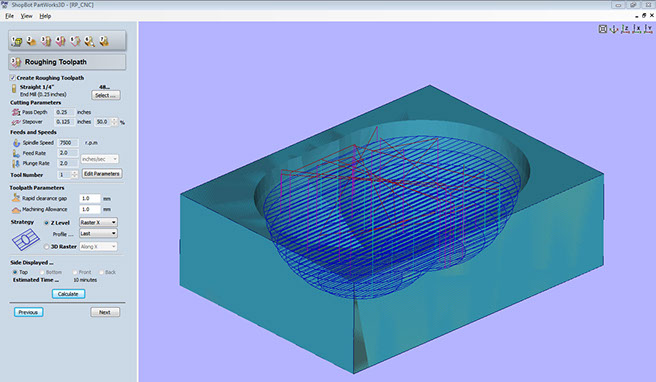Select Back side displayed radio button
This screenshot has height=382, width=656.
click(101, 272)
